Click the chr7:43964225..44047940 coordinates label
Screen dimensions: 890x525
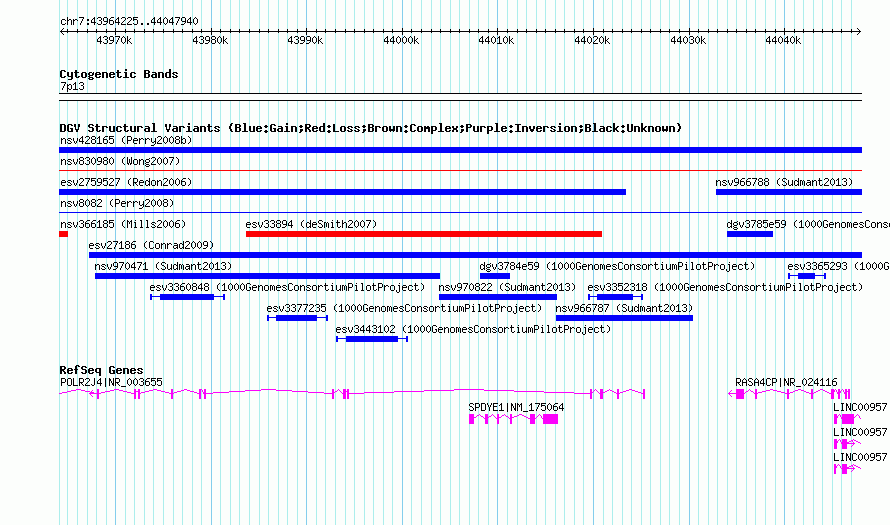point(129,21)
